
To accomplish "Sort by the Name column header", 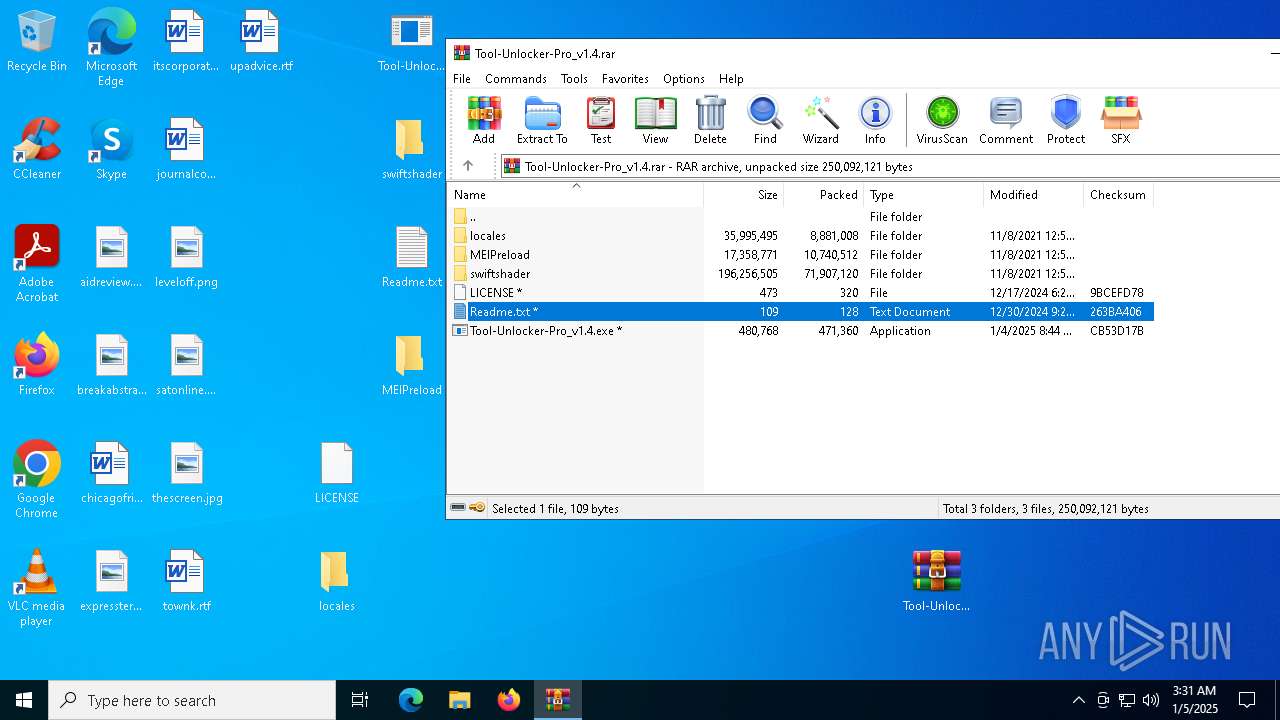I will 575,195.
